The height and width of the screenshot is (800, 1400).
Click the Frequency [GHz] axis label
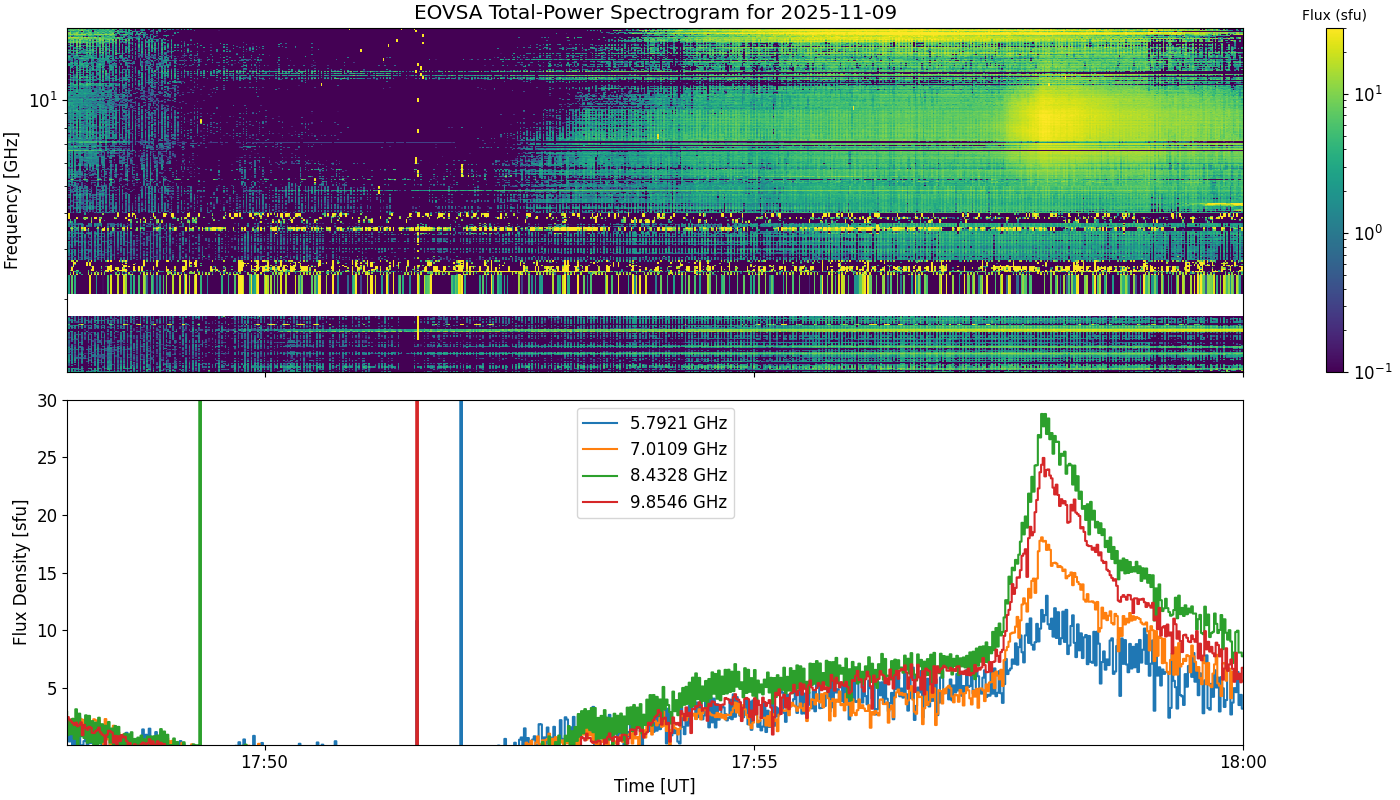tap(12, 200)
